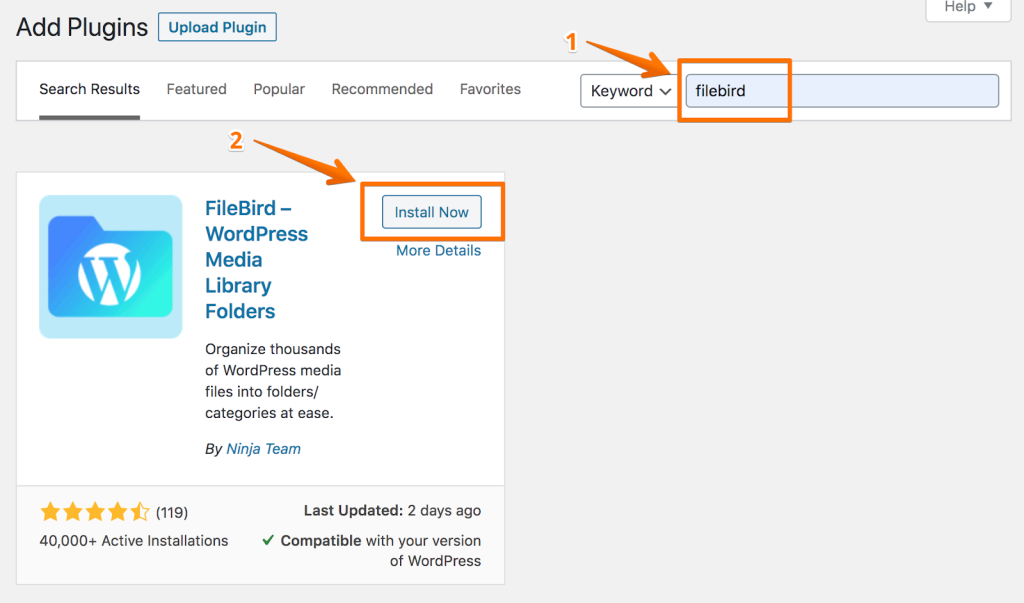The height and width of the screenshot is (603, 1024).
Task: Click the first gold rating star
Action: pos(50,512)
